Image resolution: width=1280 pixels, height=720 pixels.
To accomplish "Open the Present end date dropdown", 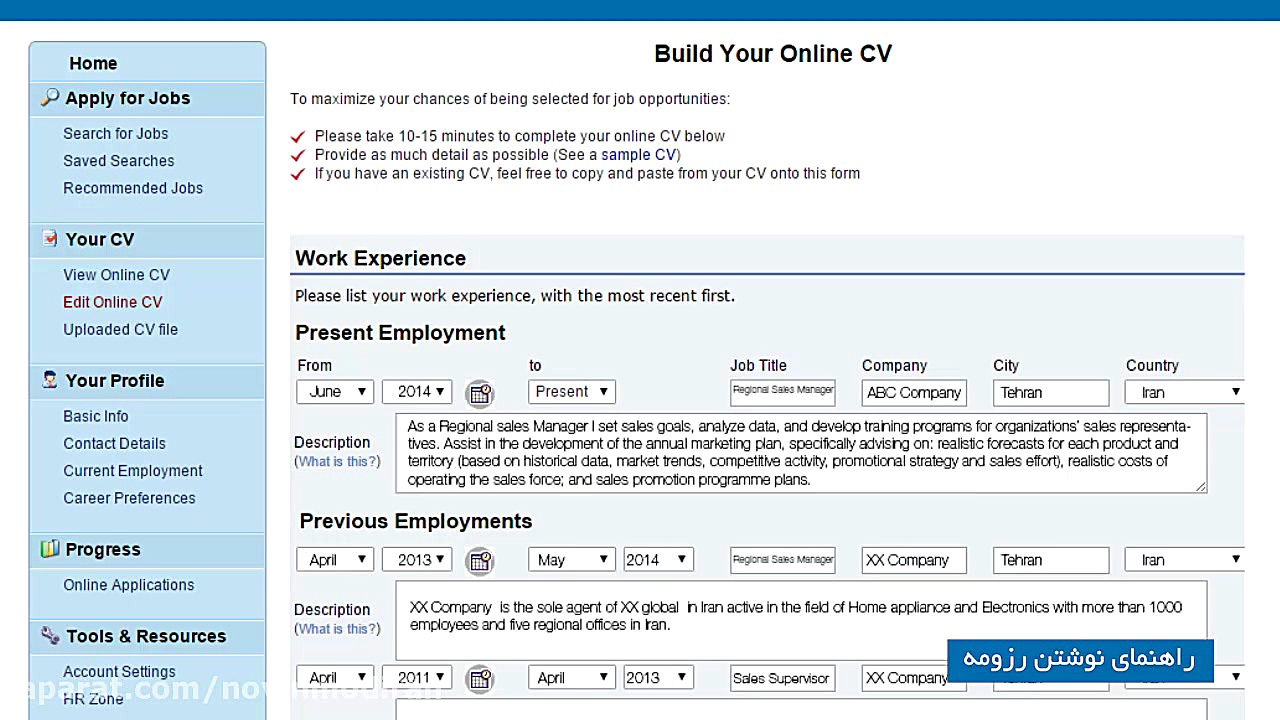I will (571, 392).
